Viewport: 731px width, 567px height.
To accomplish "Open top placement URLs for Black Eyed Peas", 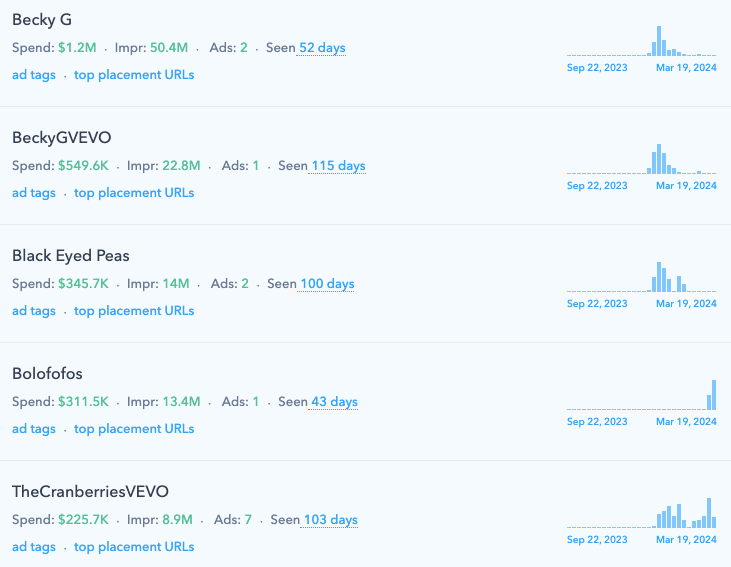I will pos(134,311).
